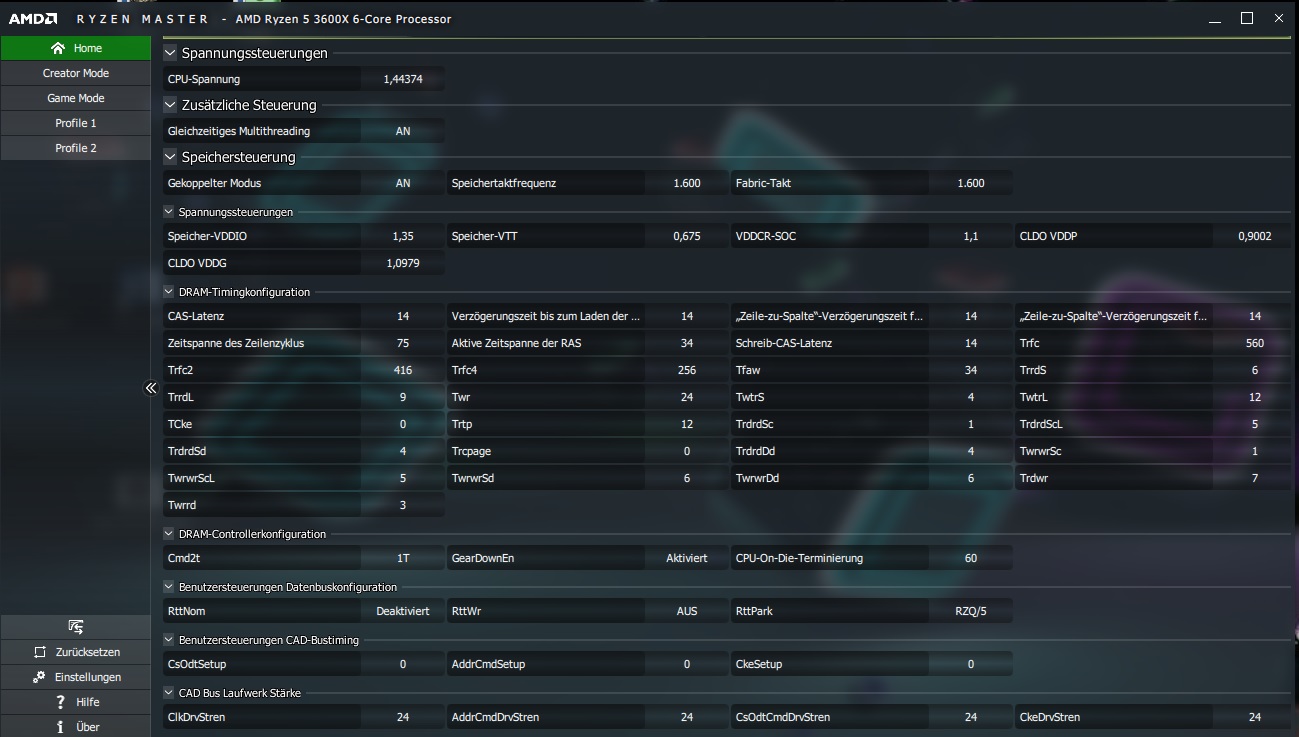Collapse Benutzersteuerungen Datenbuskonfiguration section
The height and width of the screenshot is (737, 1299).
[x=169, y=587]
